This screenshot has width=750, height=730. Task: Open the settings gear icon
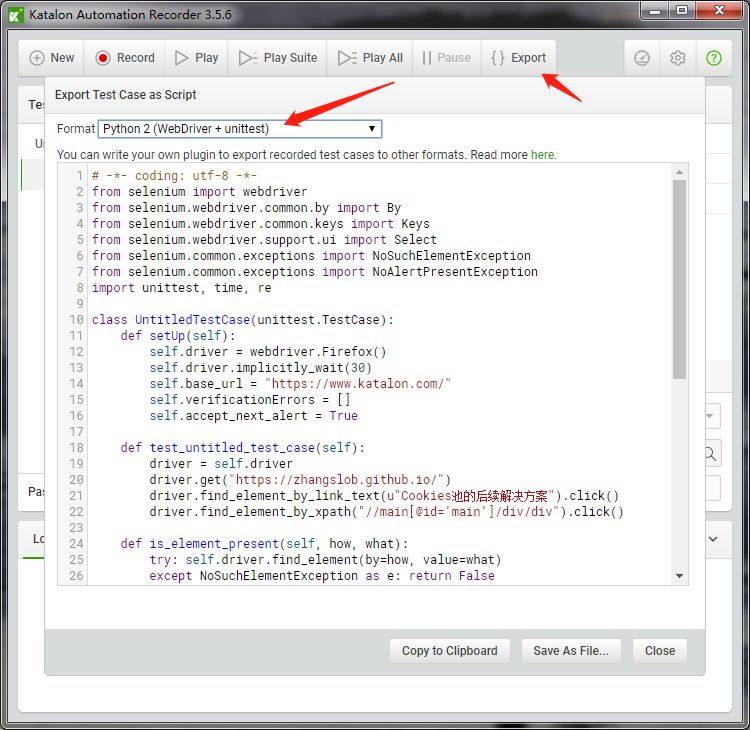tap(678, 58)
